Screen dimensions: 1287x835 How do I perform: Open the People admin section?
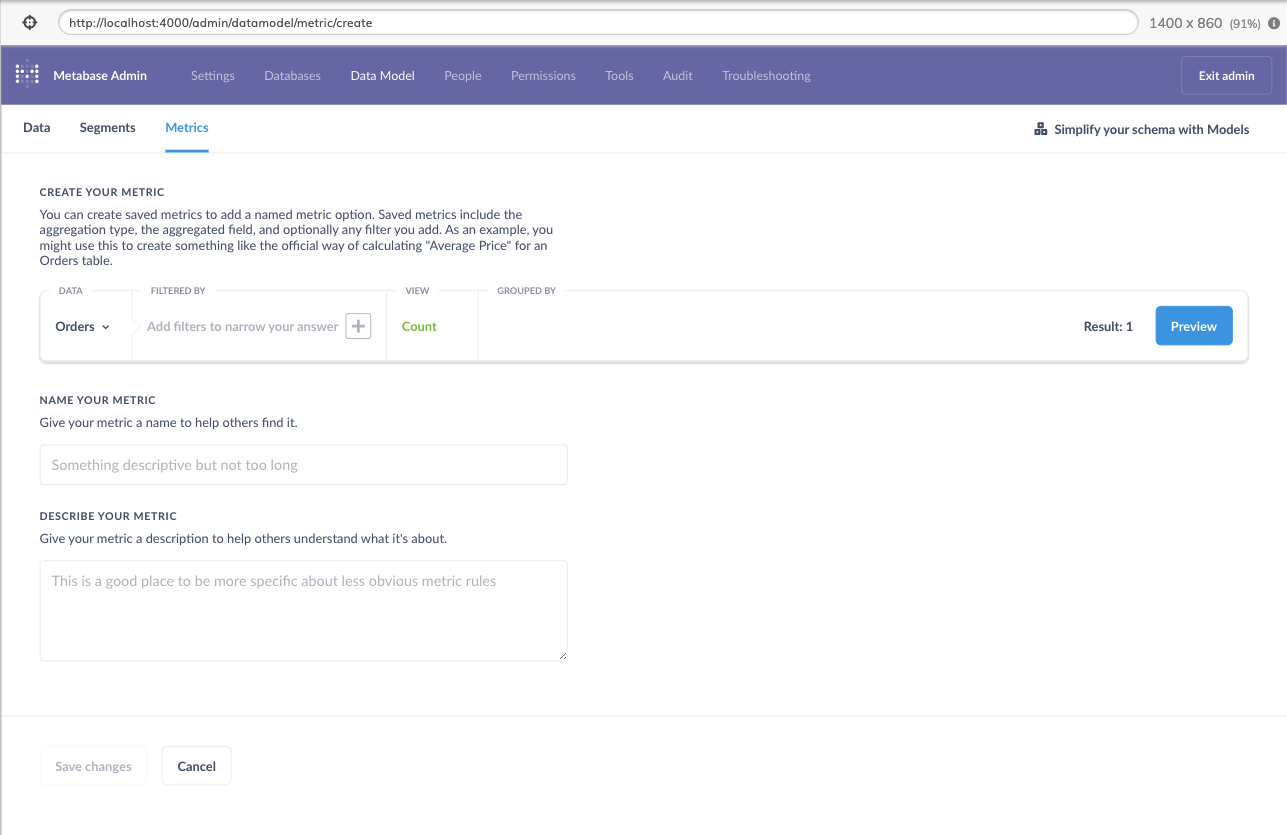pos(462,75)
